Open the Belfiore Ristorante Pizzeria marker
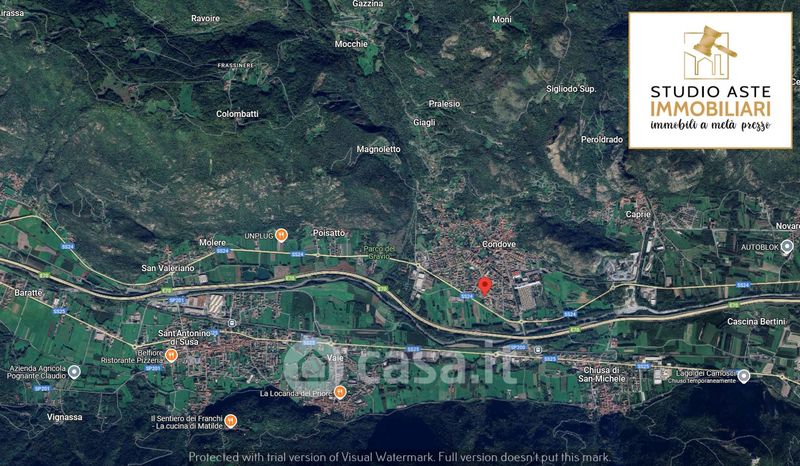800x466 pixels. (x=171, y=356)
